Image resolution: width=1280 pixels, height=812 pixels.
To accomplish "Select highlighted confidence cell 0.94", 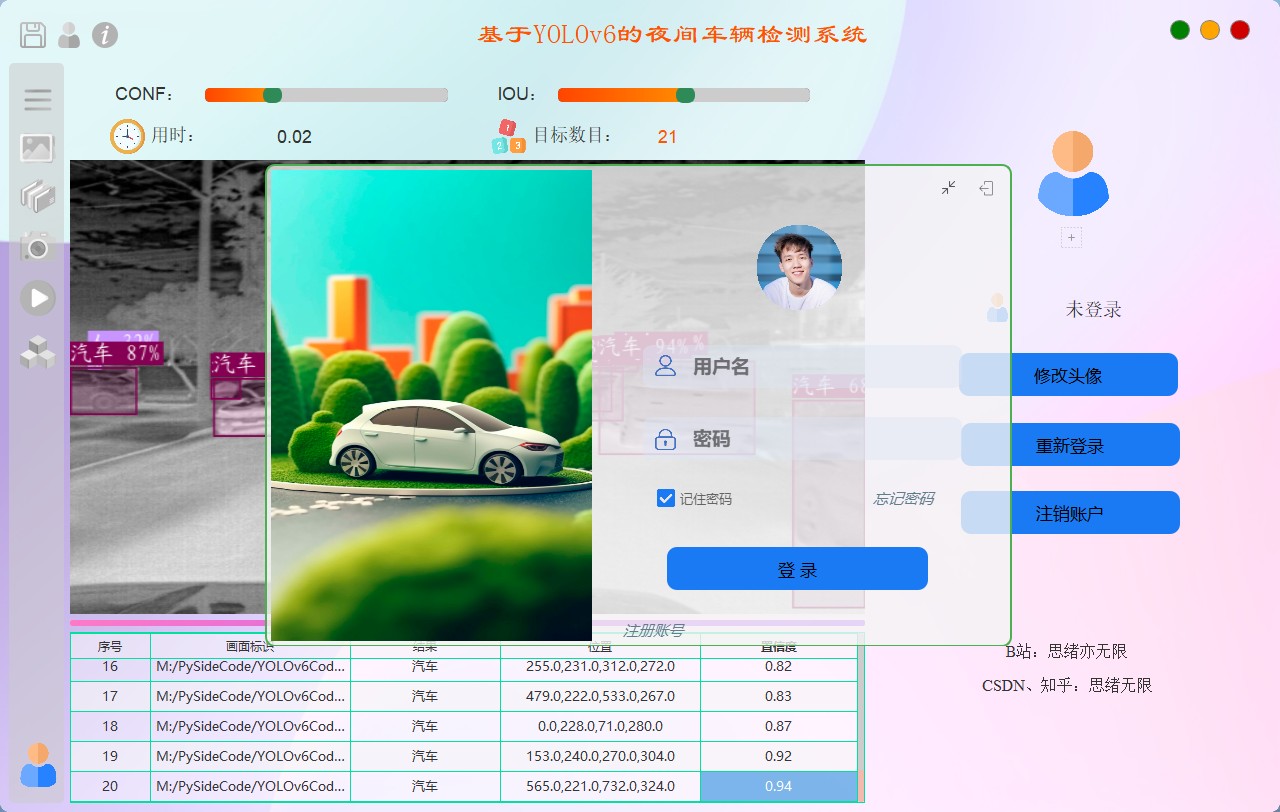I will tap(778, 786).
